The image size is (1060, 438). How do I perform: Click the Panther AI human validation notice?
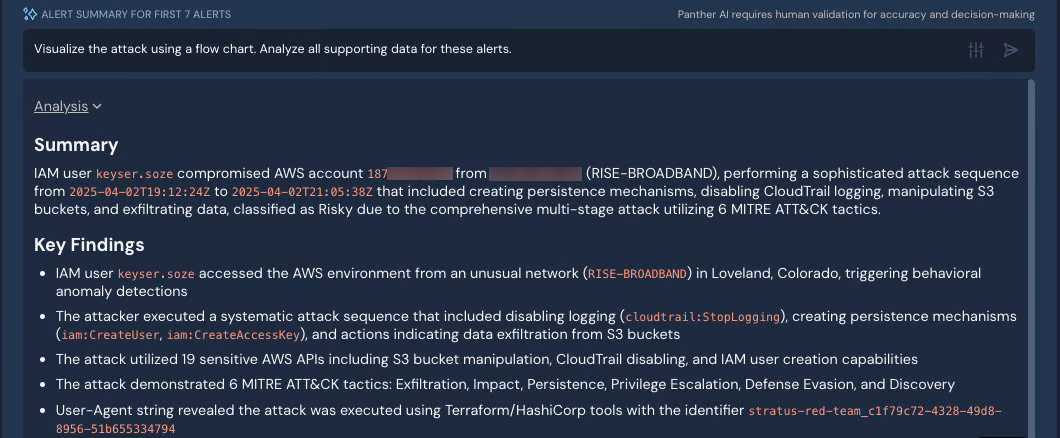click(862, 15)
